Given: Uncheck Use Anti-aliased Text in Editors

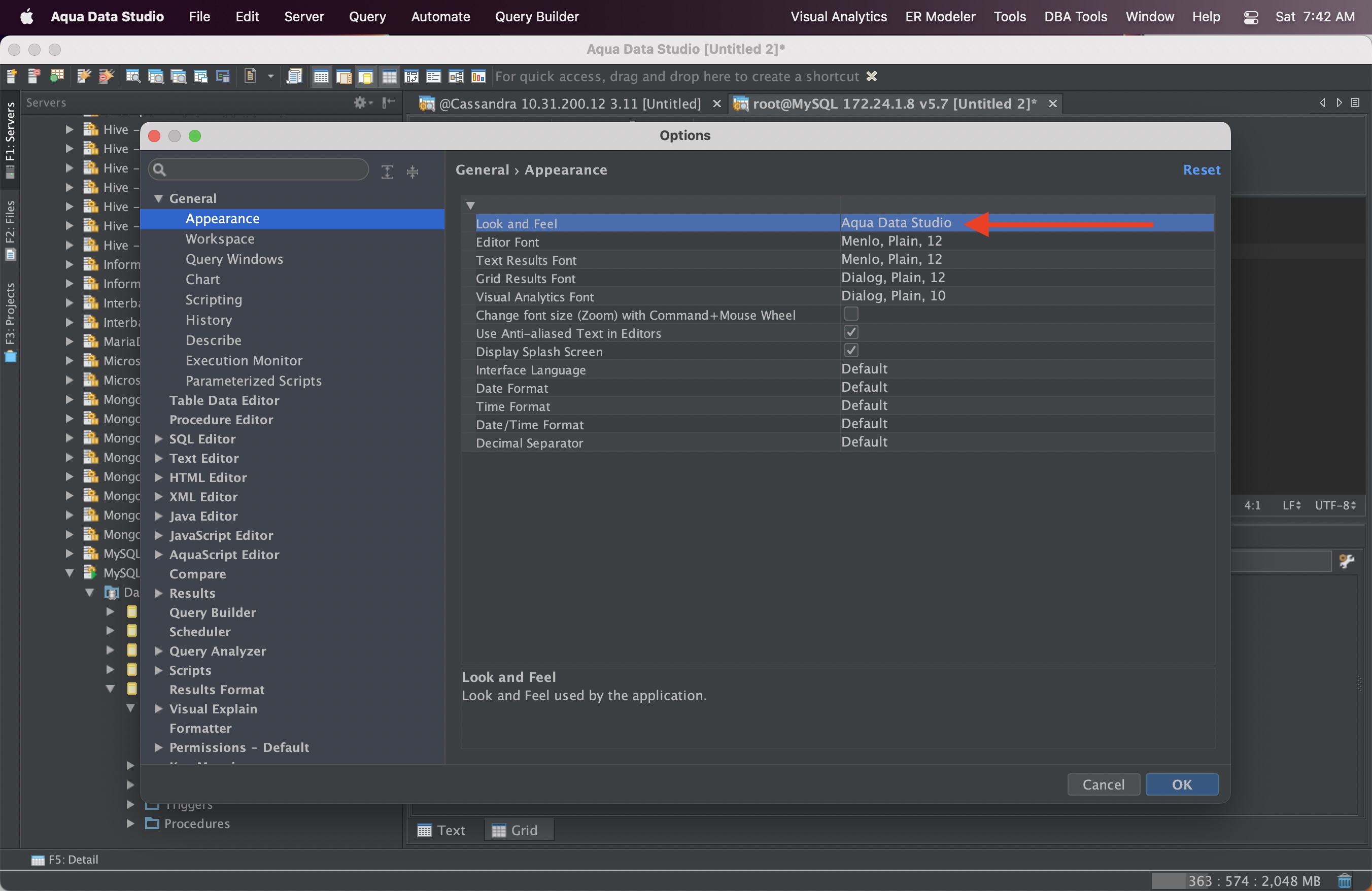Looking at the screenshot, I should pyautogui.click(x=851, y=332).
